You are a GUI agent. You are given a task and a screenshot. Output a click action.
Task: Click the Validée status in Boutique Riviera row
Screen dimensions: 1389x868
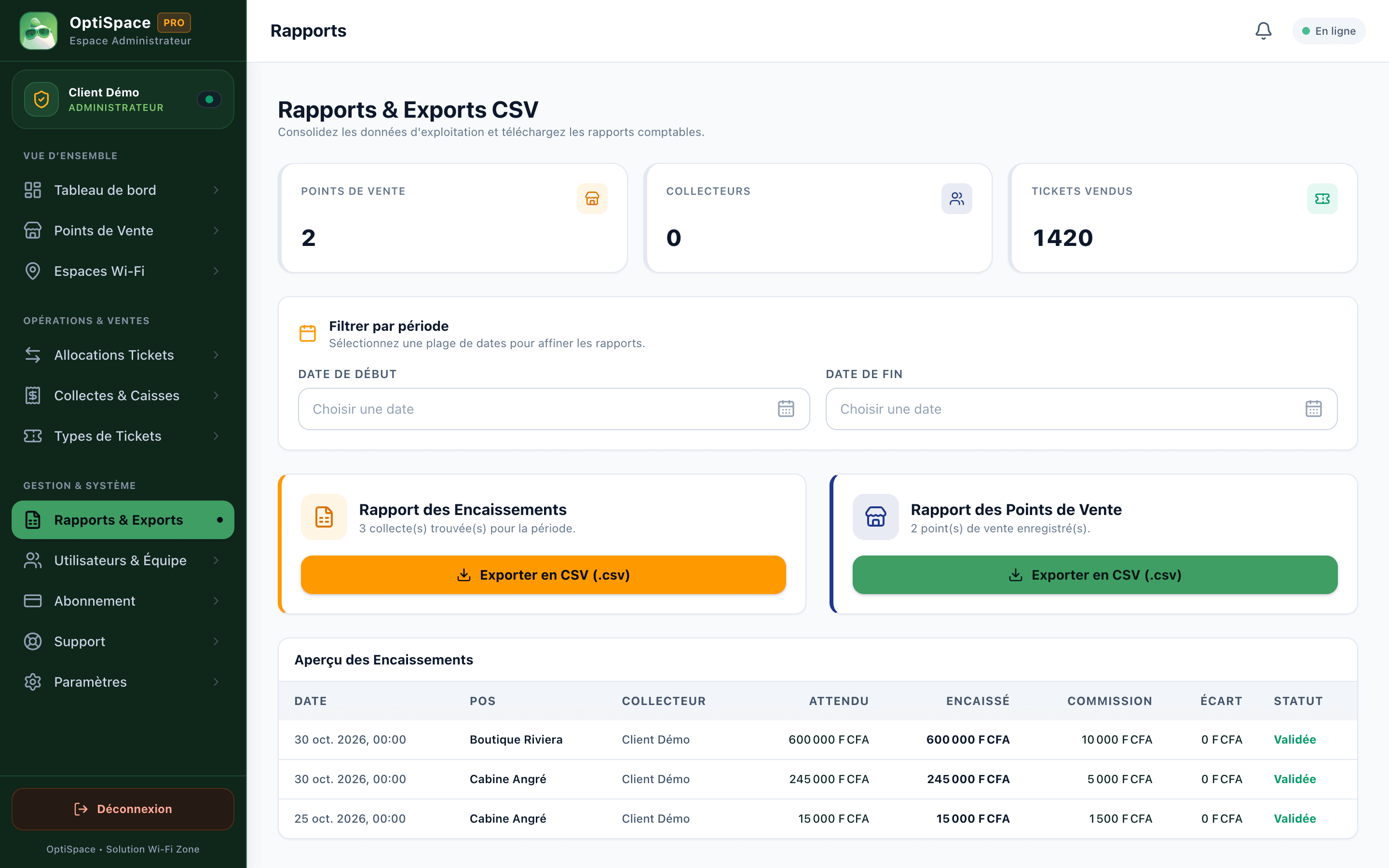(x=1295, y=739)
